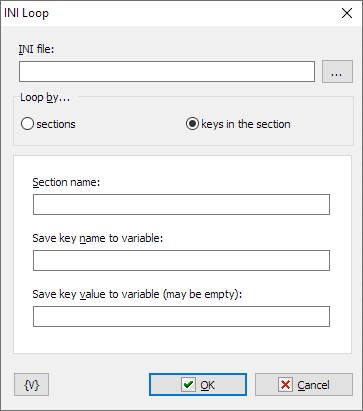The width and height of the screenshot is (363, 411).
Task: Close the INI Loop dialog window
Action: point(347,13)
